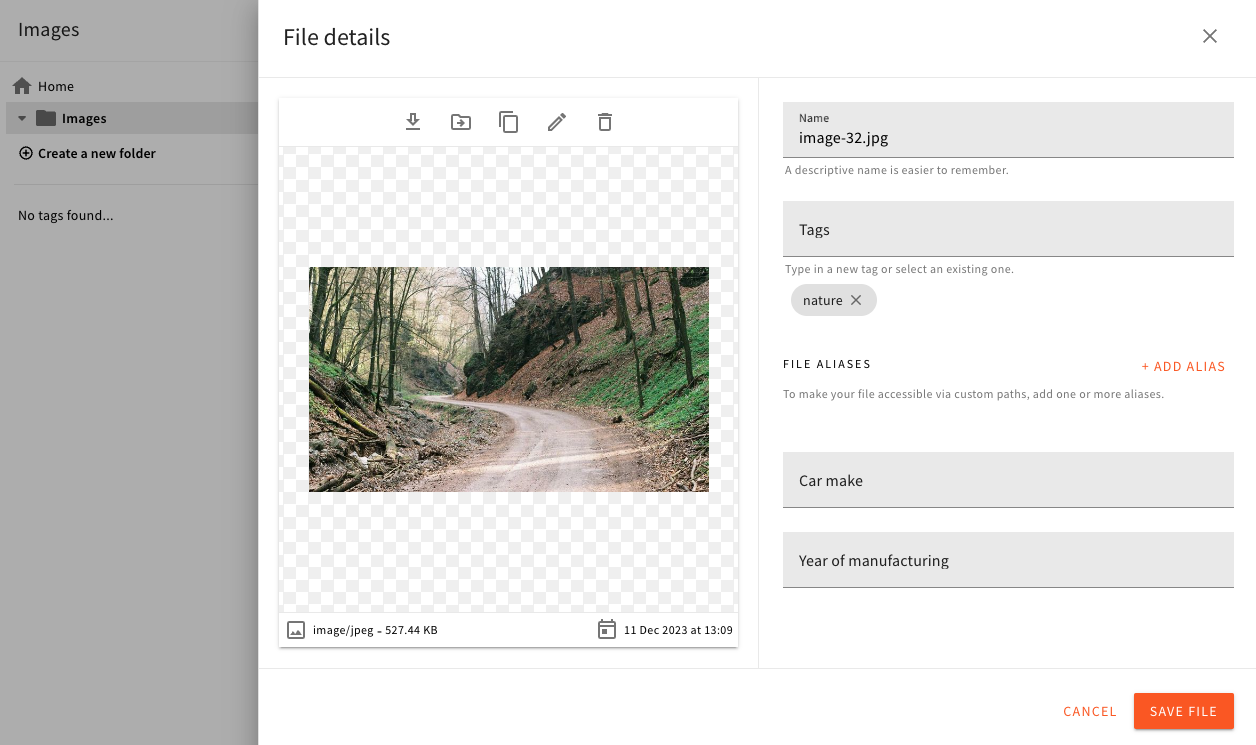Cancel the file details changes
1256x745 pixels.
click(1089, 711)
